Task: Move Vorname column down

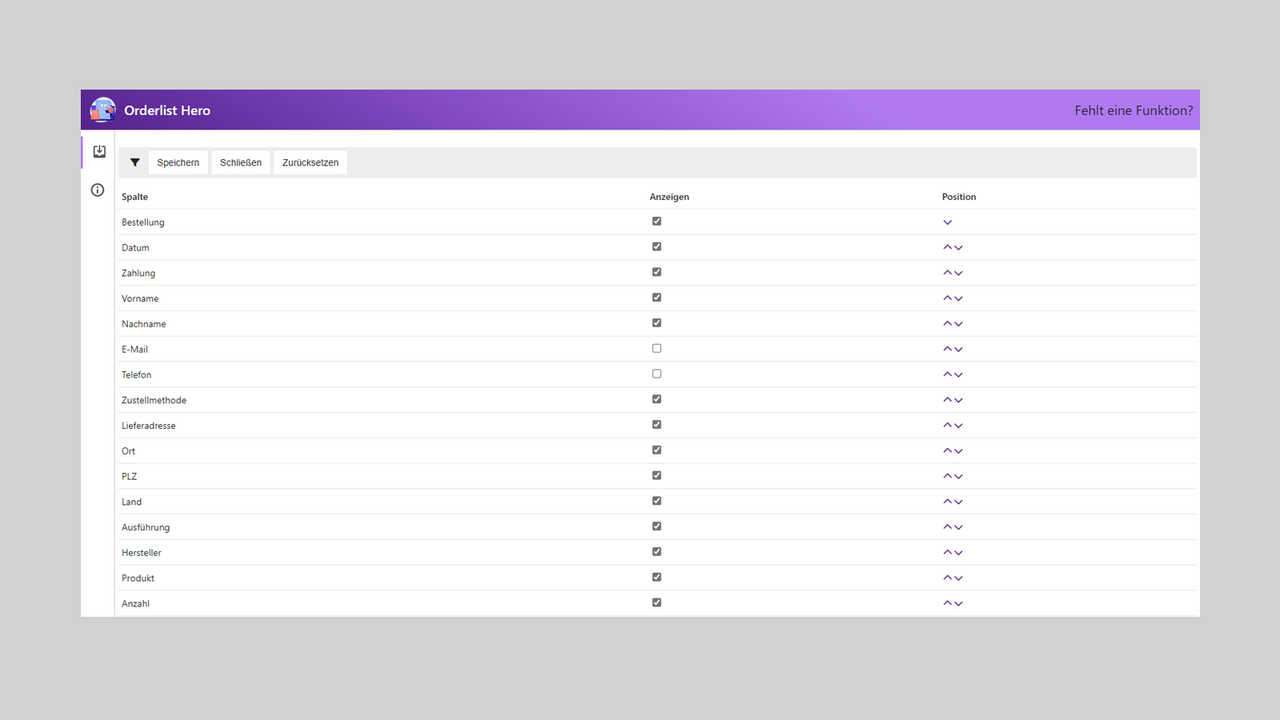Action: tap(958, 298)
